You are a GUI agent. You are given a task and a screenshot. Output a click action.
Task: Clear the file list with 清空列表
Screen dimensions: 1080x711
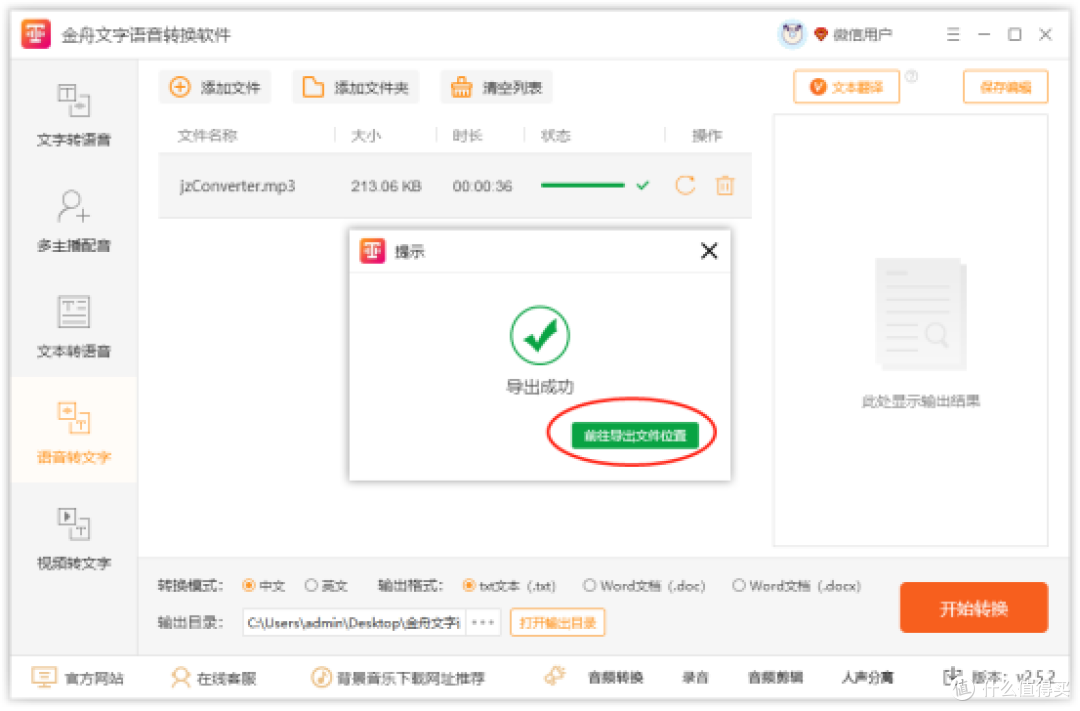pyautogui.click(x=496, y=87)
